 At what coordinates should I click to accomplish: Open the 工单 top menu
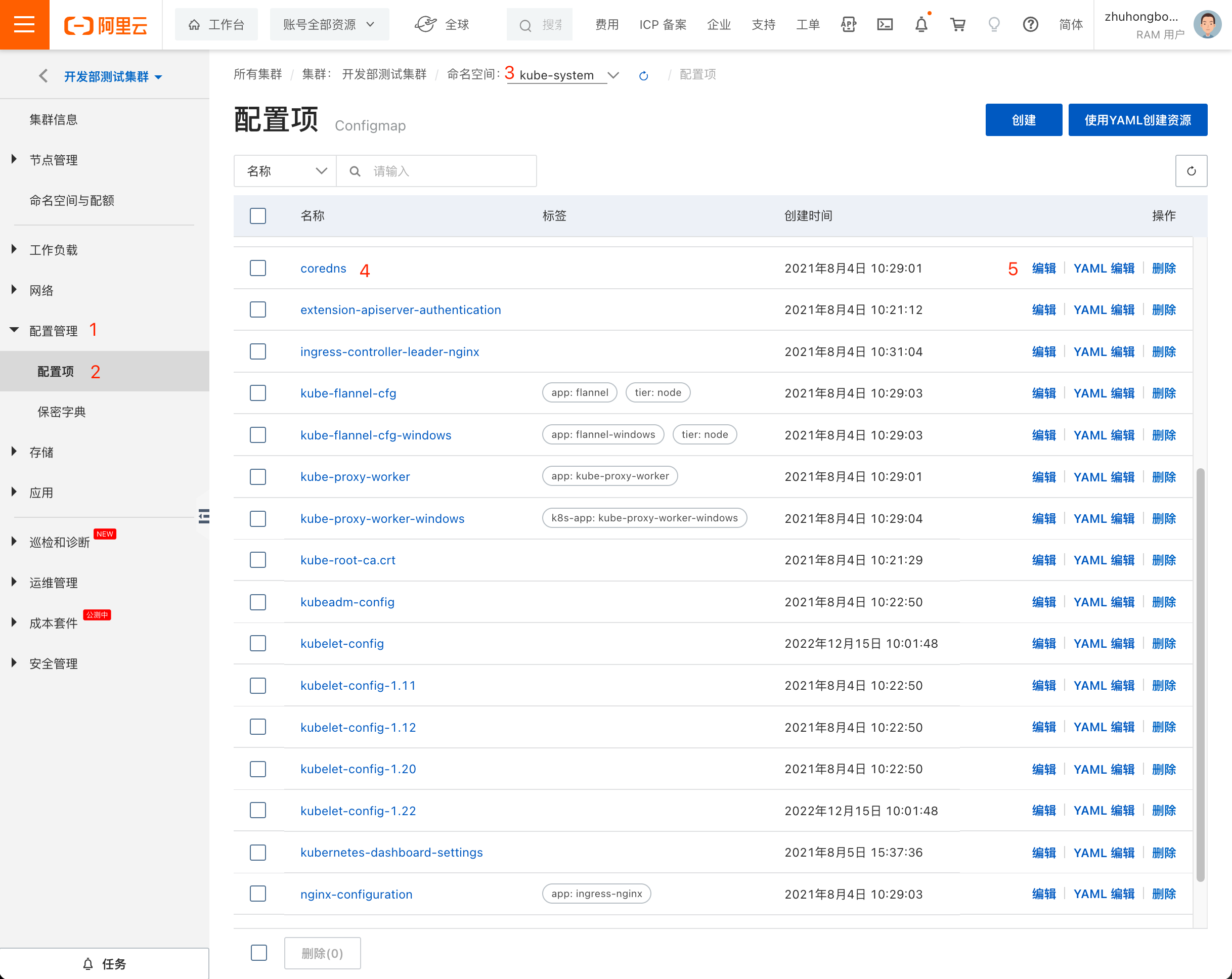[808, 25]
